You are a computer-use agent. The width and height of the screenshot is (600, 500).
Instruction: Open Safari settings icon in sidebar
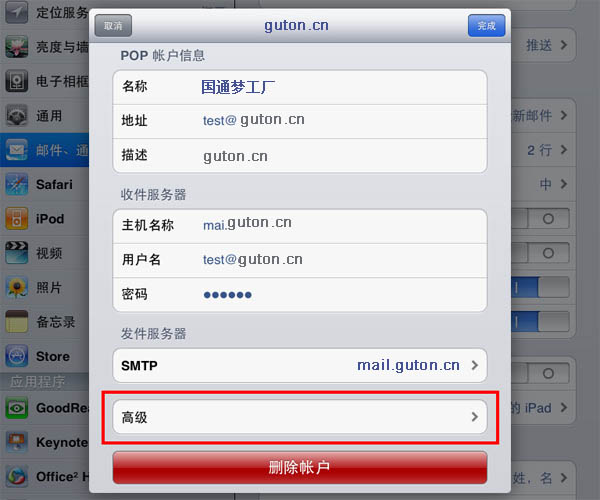pos(16,184)
